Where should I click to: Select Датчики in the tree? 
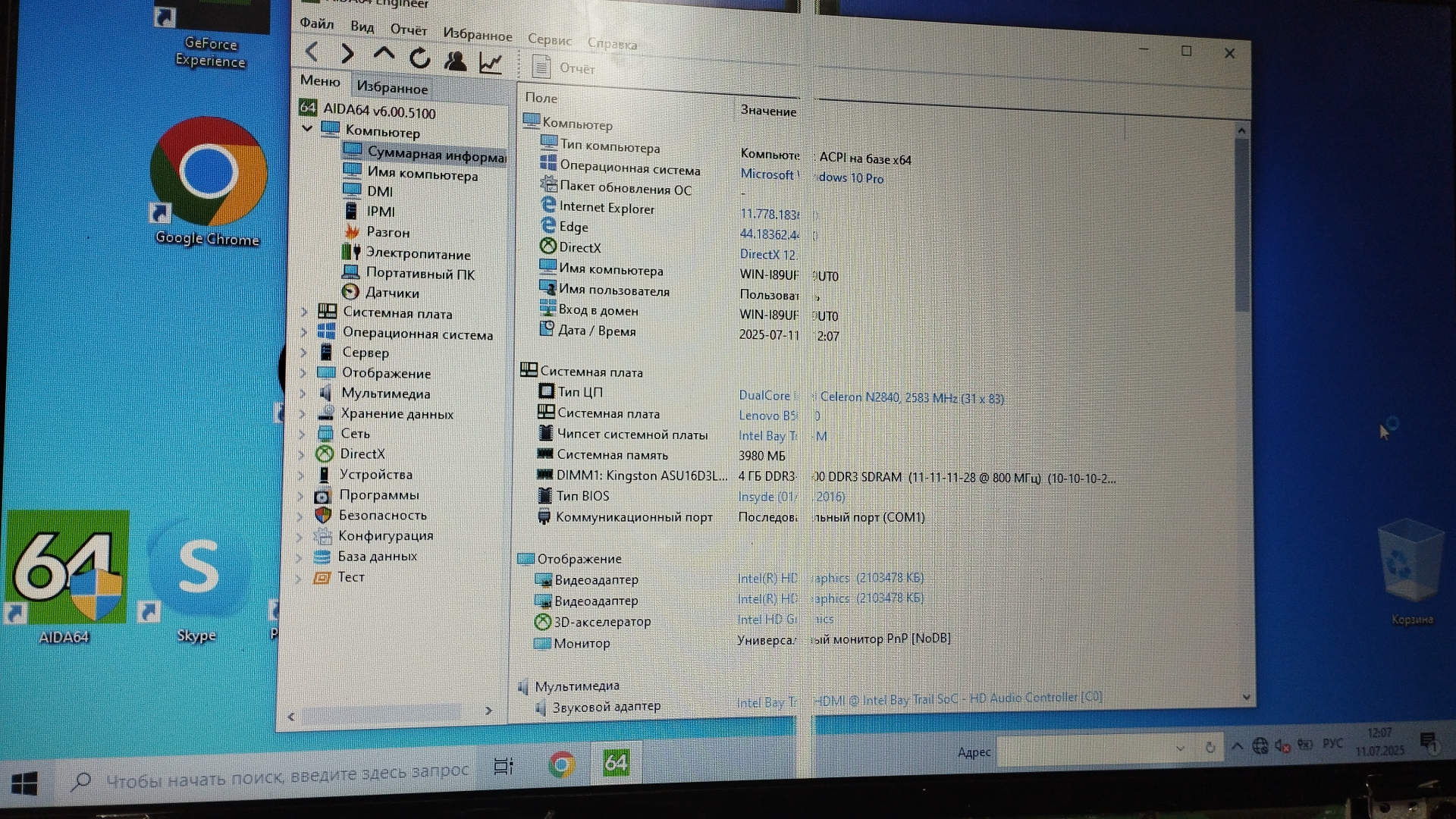pyautogui.click(x=391, y=293)
